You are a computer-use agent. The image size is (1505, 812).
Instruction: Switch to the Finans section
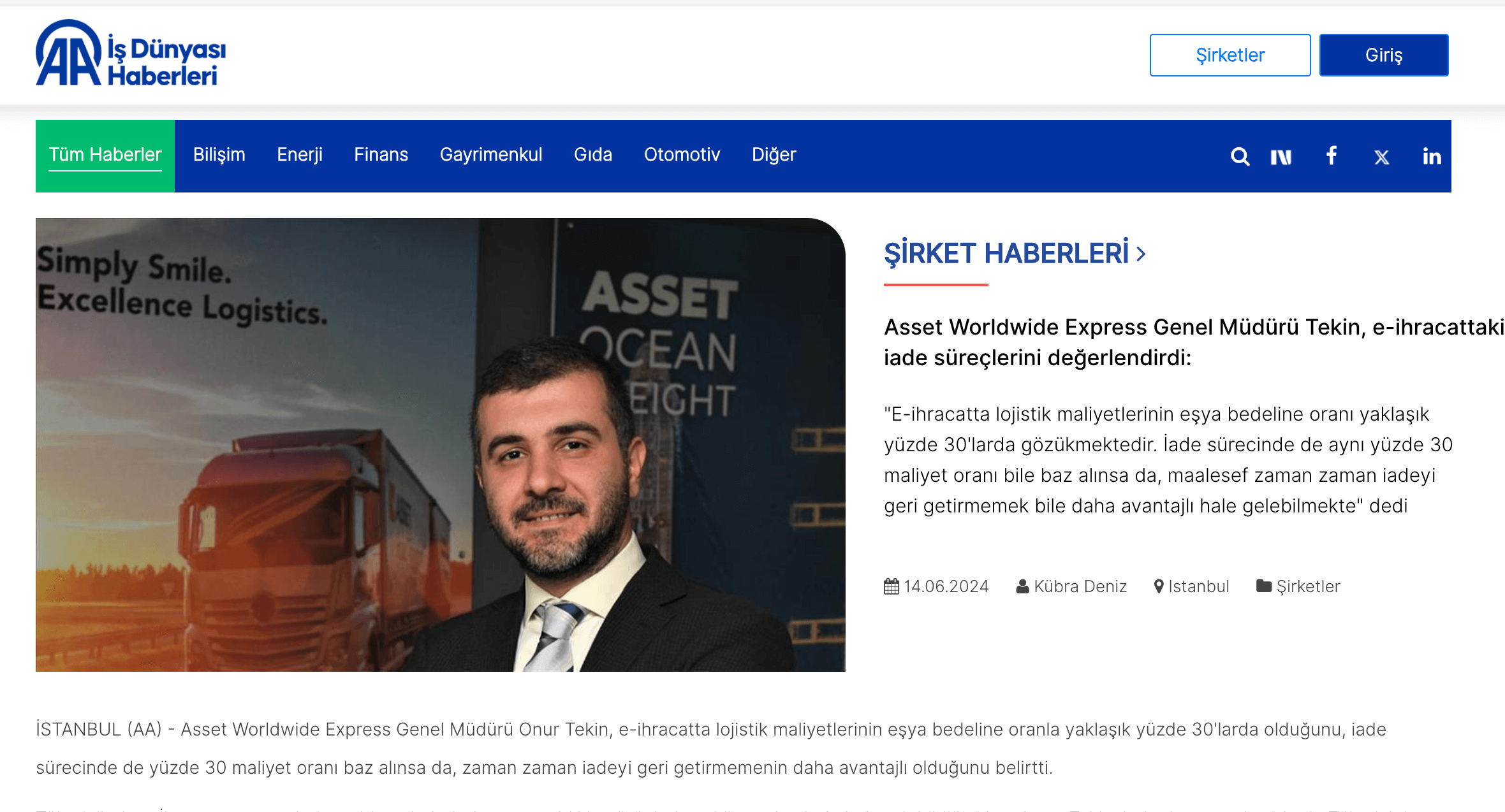click(381, 155)
